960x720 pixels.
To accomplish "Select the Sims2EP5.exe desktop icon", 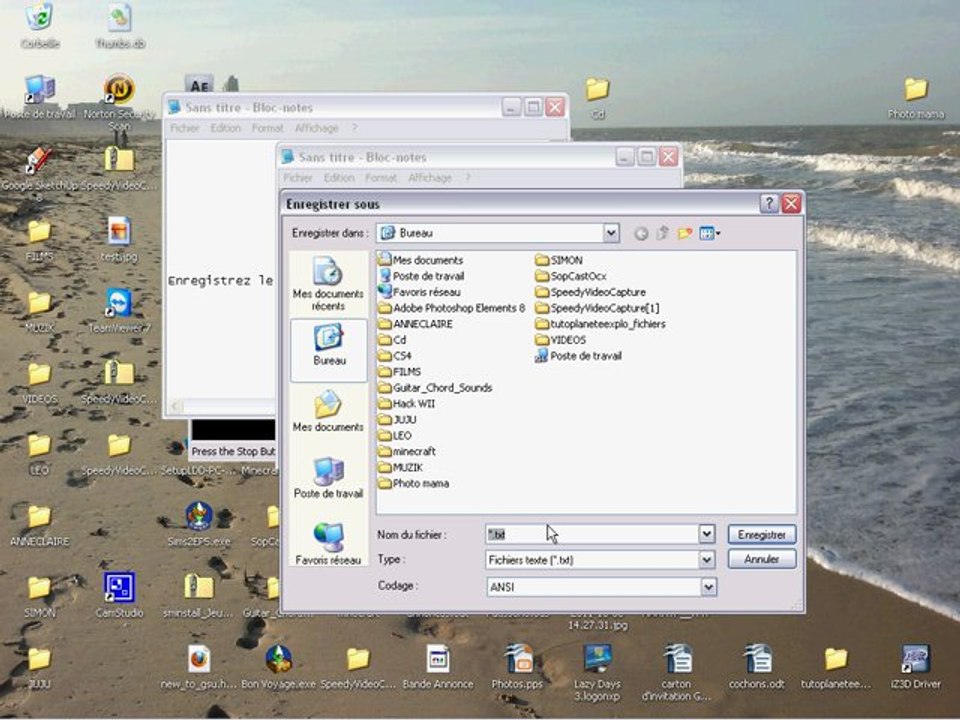I will point(199,523).
